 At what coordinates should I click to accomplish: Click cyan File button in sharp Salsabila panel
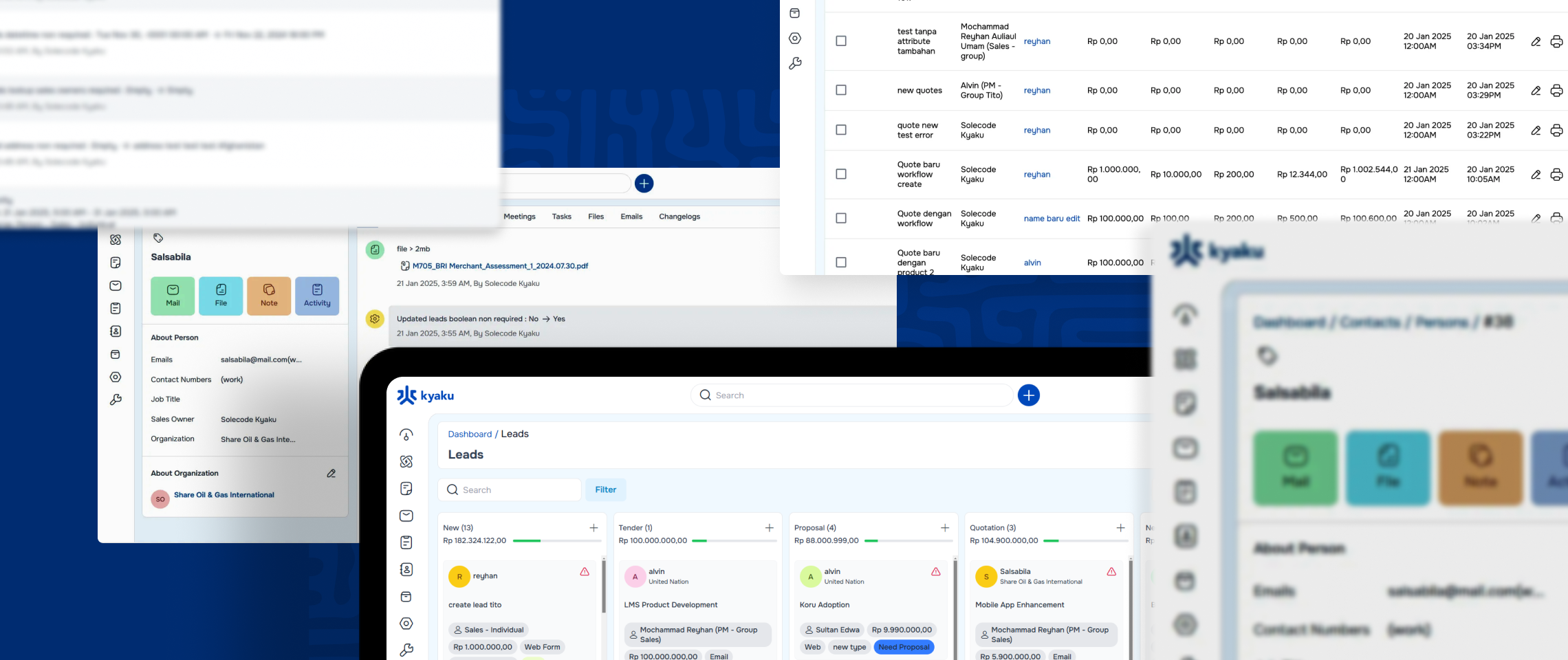221,296
